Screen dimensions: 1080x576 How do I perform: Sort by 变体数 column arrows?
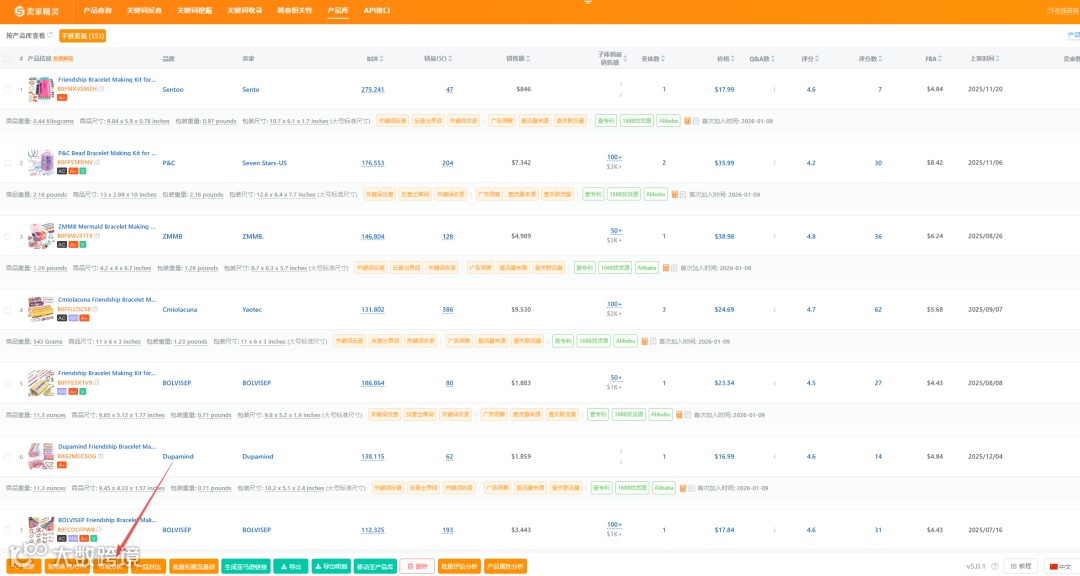coord(663,59)
